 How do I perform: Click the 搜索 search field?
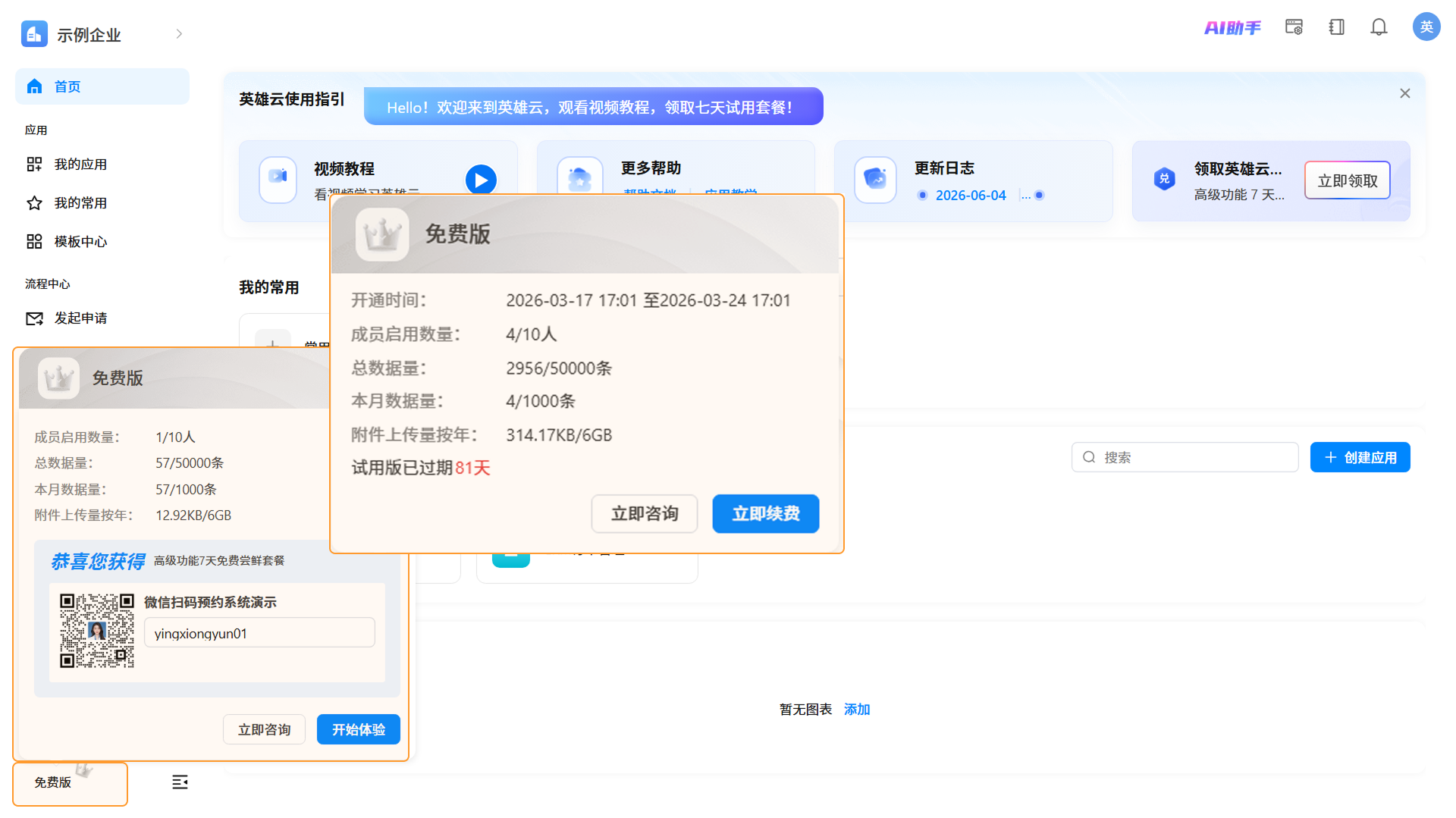point(1185,457)
